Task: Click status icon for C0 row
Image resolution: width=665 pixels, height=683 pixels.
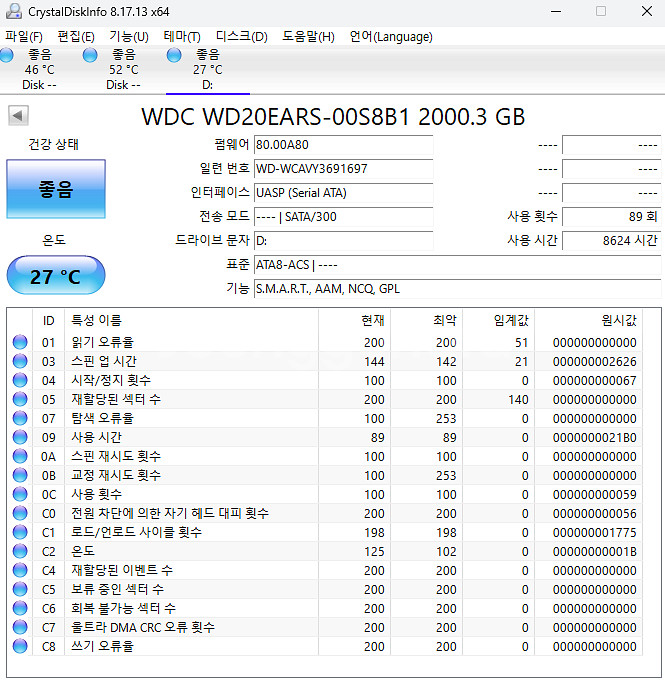Action: click(x=20, y=513)
